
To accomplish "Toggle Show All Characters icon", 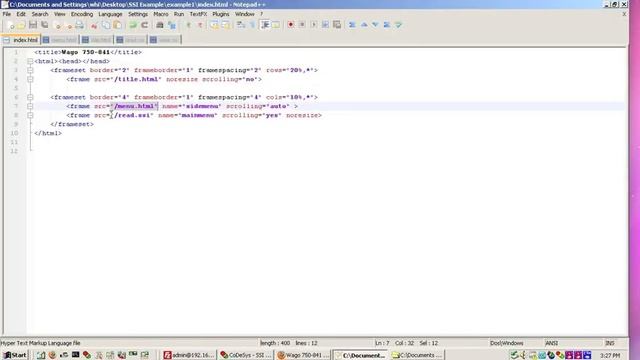I will coord(253,25).
